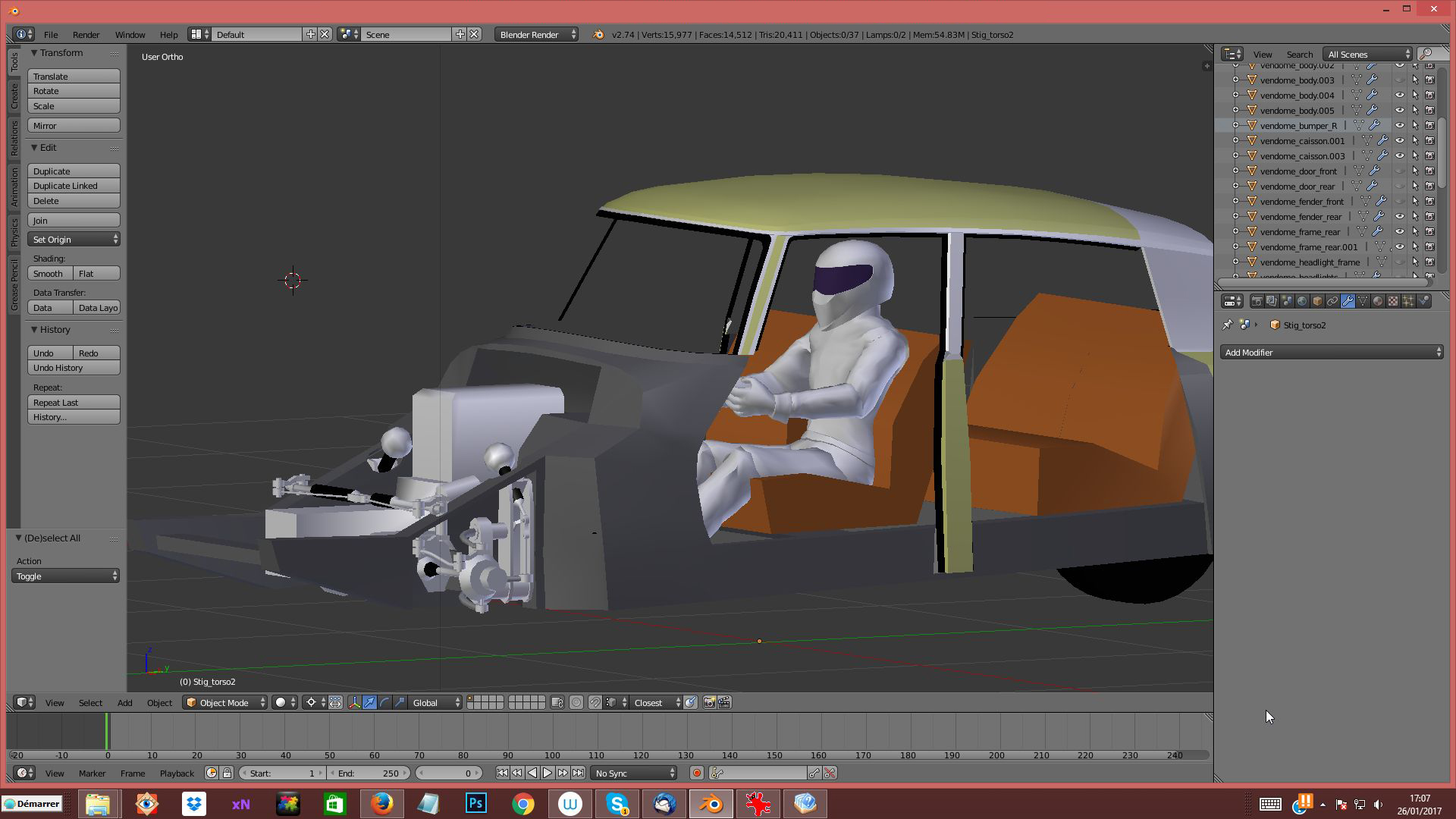1456x819 pixels.
Task: Open the Render Layers properties tab
Action: coord(1272,301)
